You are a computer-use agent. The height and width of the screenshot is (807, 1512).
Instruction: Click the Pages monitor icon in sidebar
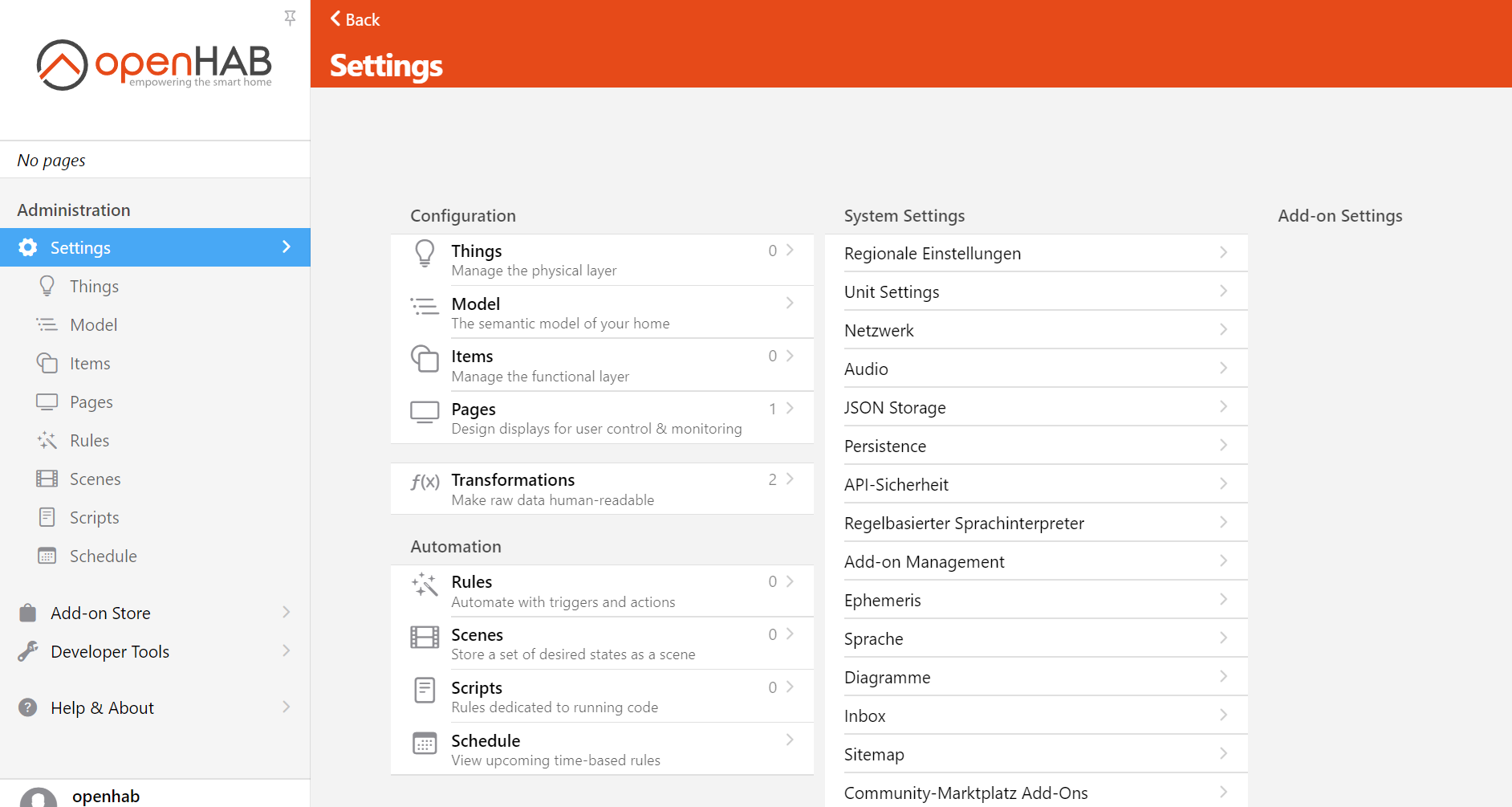pyautogui.click(x=47, y=401)
